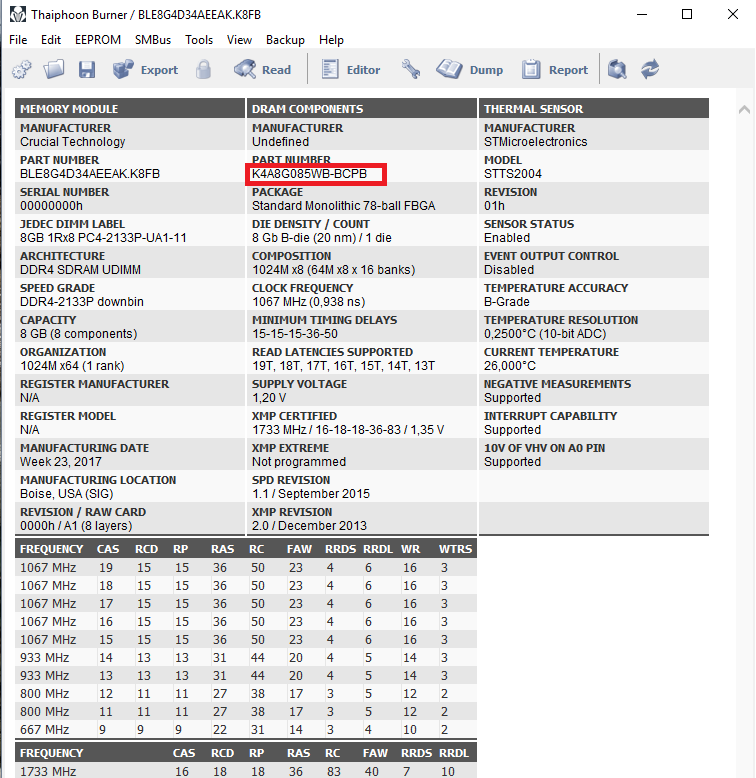The width and height of the screenshot is (756, 778).
Task: Select the 667 MHz timing row
Action: [246, 730]
